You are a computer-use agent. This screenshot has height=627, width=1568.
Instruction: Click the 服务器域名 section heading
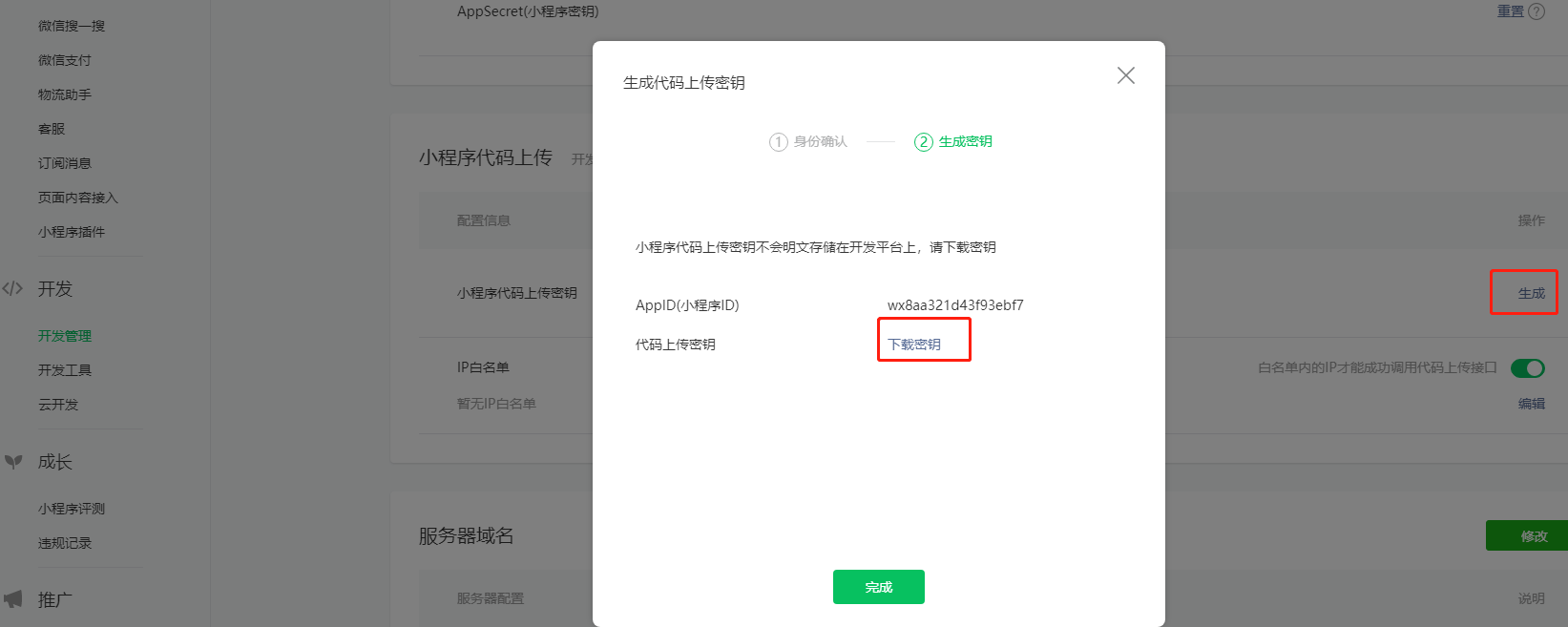click(467, 535)
